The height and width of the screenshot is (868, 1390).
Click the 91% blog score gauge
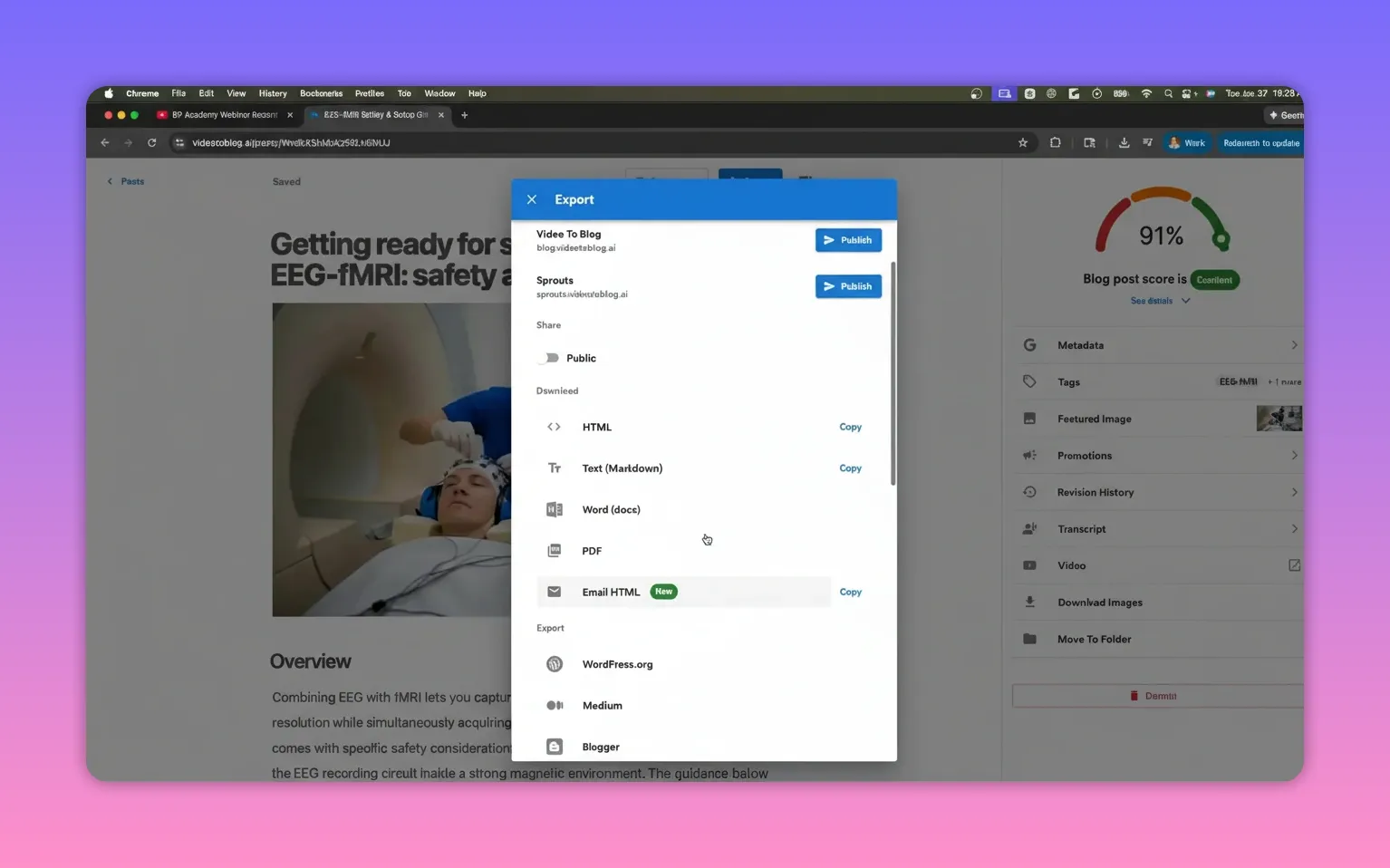(1162, 235)
